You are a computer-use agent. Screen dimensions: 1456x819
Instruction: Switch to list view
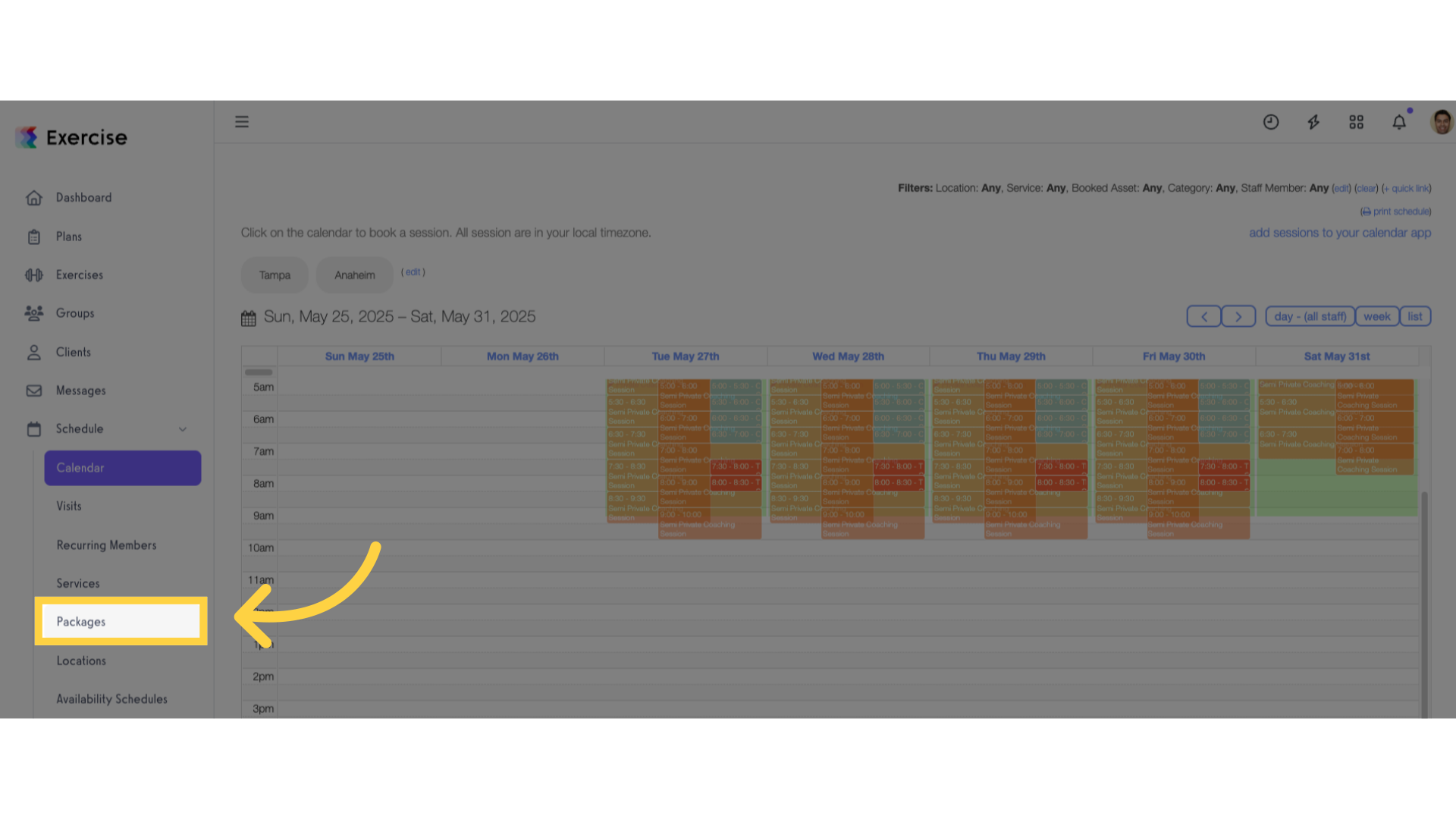[x=1415, y=316]
